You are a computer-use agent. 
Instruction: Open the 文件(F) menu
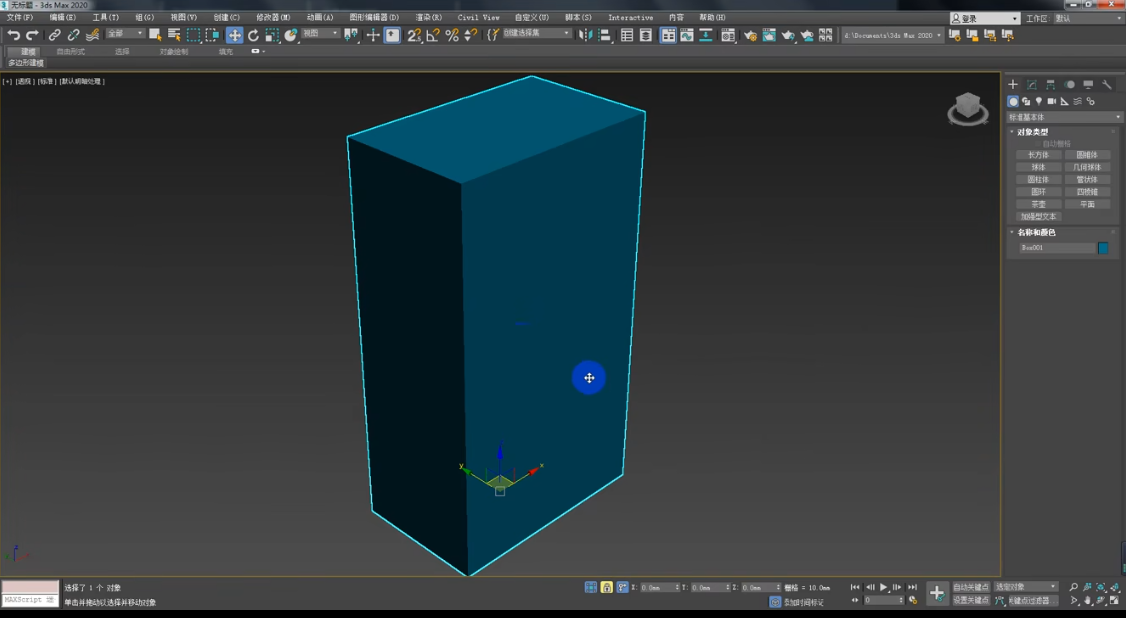[19, 17]
